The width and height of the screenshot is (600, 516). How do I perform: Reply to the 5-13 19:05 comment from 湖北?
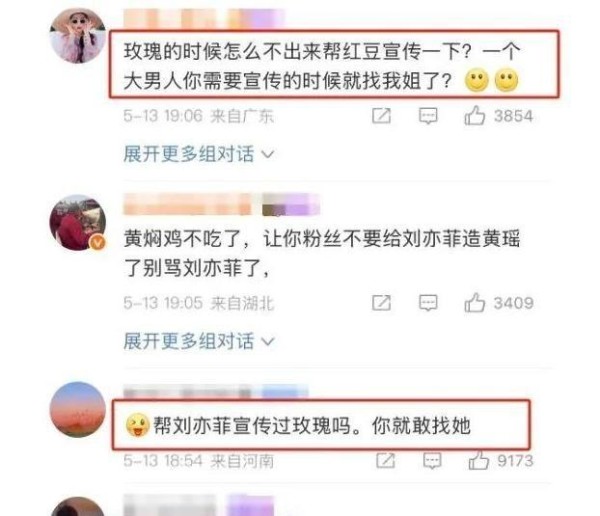428,303
